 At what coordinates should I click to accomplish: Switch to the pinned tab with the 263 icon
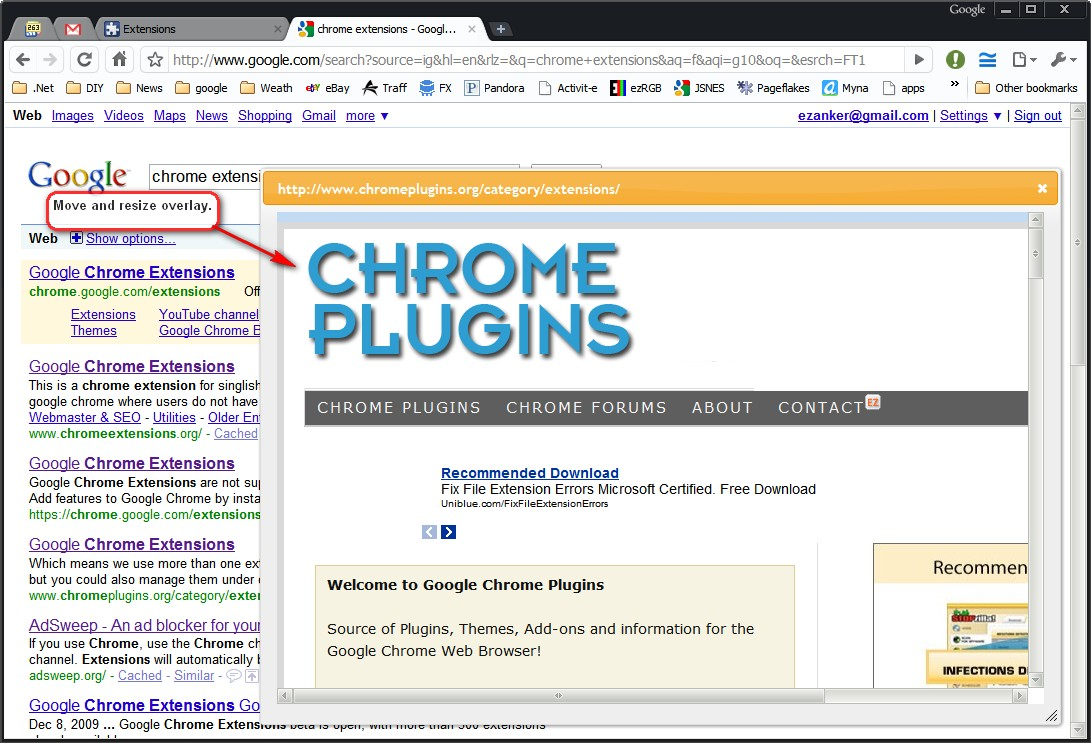[x=33, y=29]
